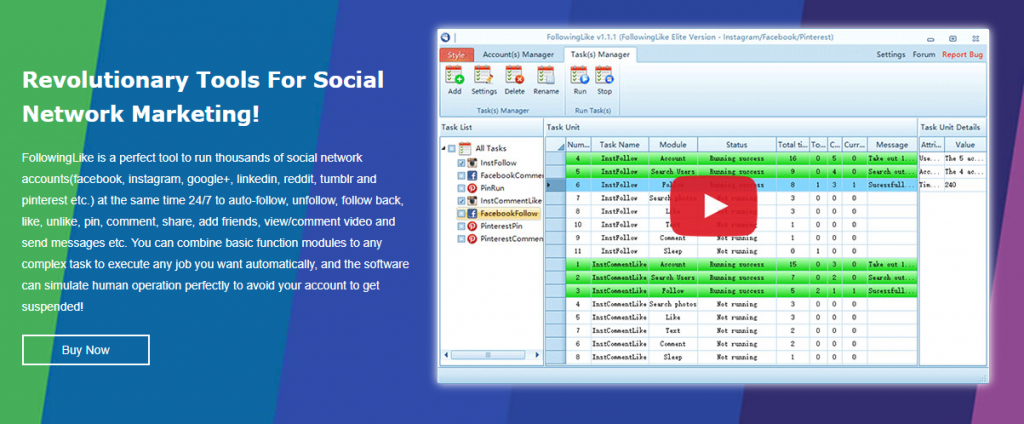Click the 'Comment' module cell of InstFollow row 9
This screenshot has height=424, width=1024.
pyautogui.click(x=673, y=238)
